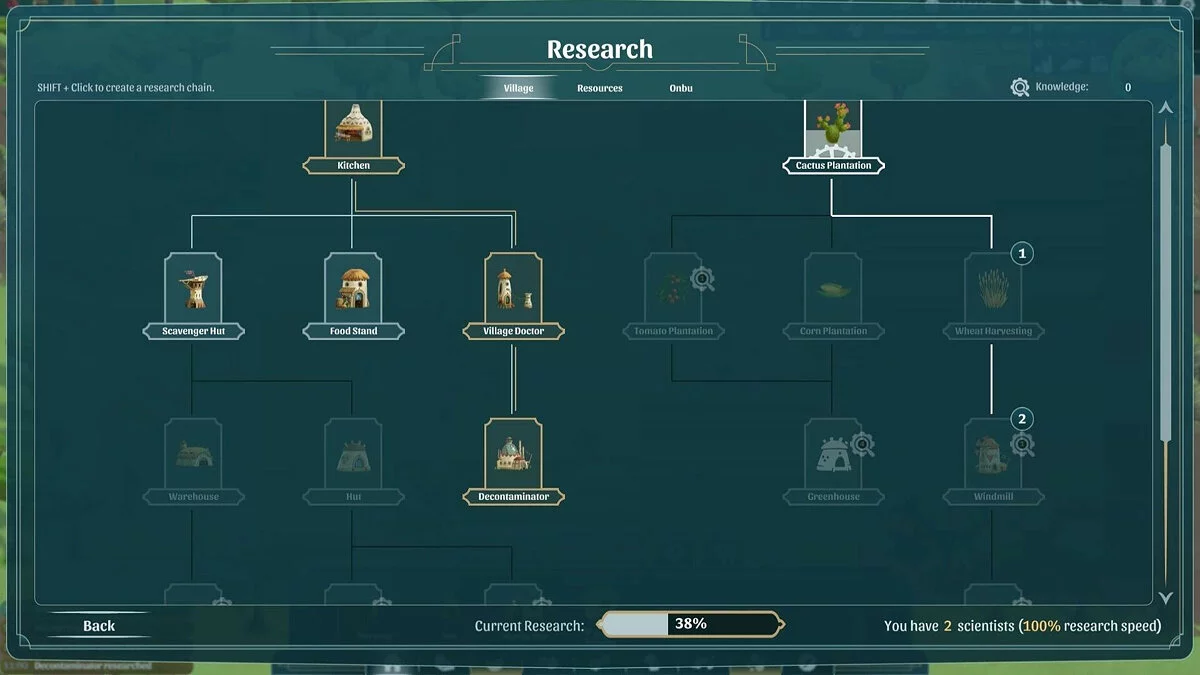
Task: Queue the Windmill research icon
Action: [993, 452]
